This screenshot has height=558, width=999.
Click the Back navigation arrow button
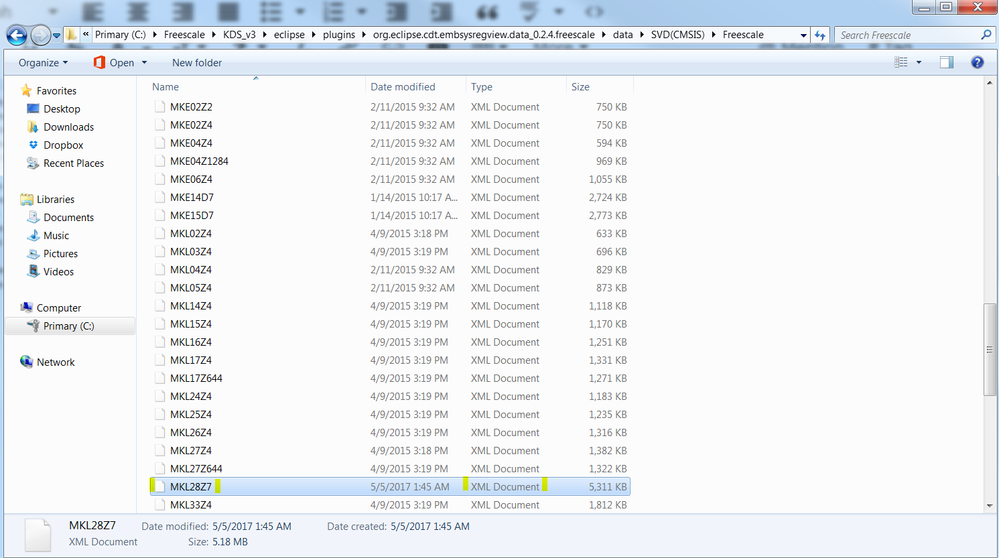pos(17,35)
